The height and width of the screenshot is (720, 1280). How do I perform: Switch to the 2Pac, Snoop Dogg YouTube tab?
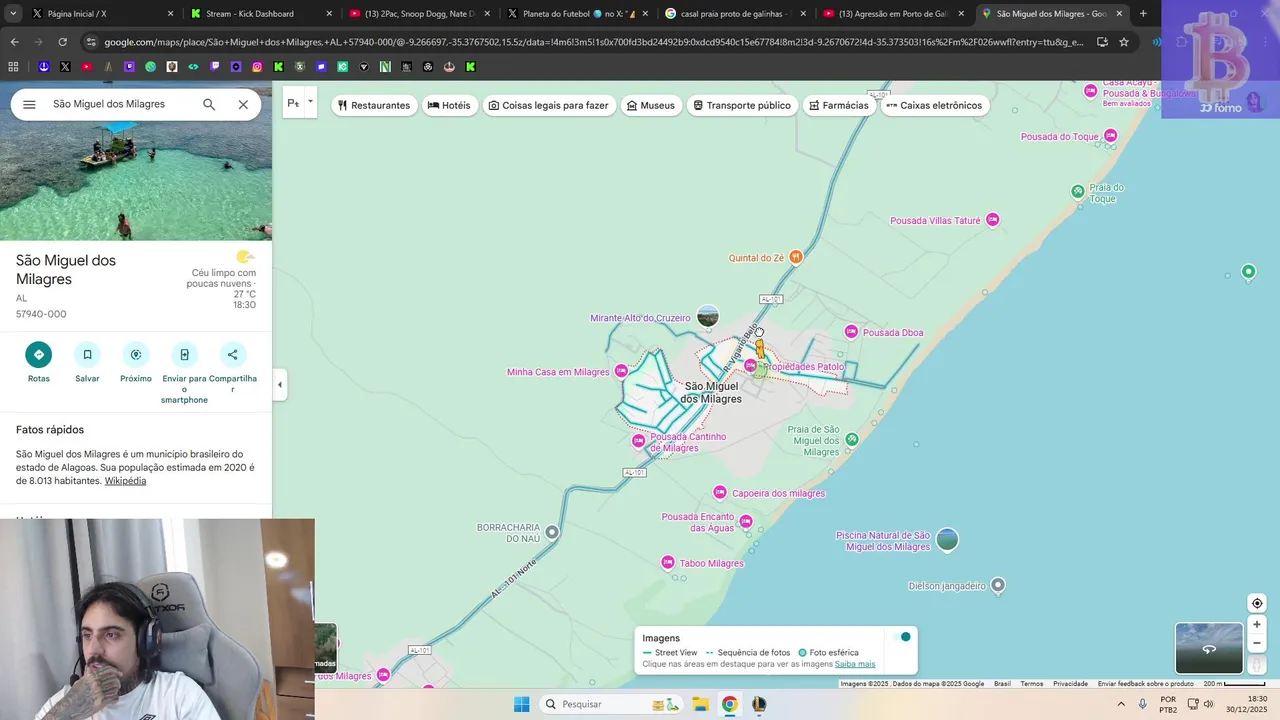pos(419,14)
